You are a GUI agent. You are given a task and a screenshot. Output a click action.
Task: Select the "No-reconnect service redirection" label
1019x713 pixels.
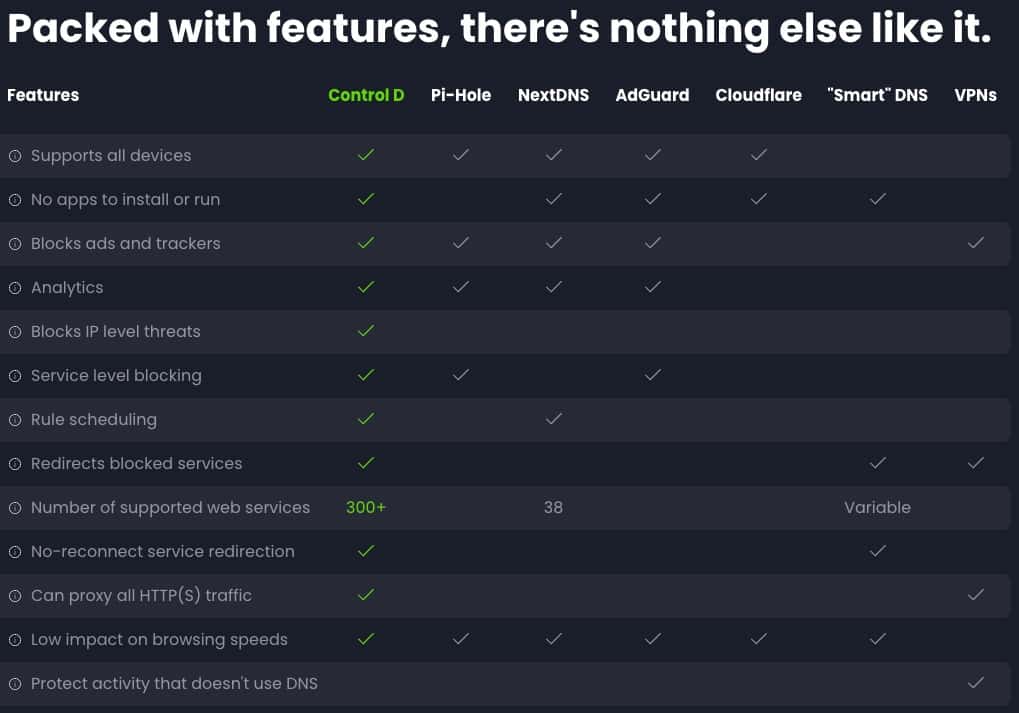tap(162, 552)
